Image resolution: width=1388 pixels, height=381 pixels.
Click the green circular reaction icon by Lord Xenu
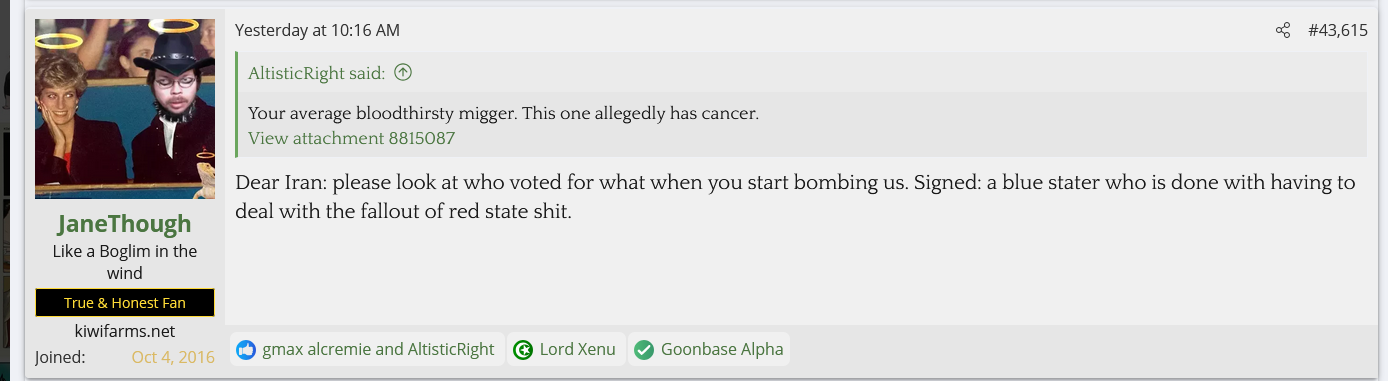pos(523,350)
